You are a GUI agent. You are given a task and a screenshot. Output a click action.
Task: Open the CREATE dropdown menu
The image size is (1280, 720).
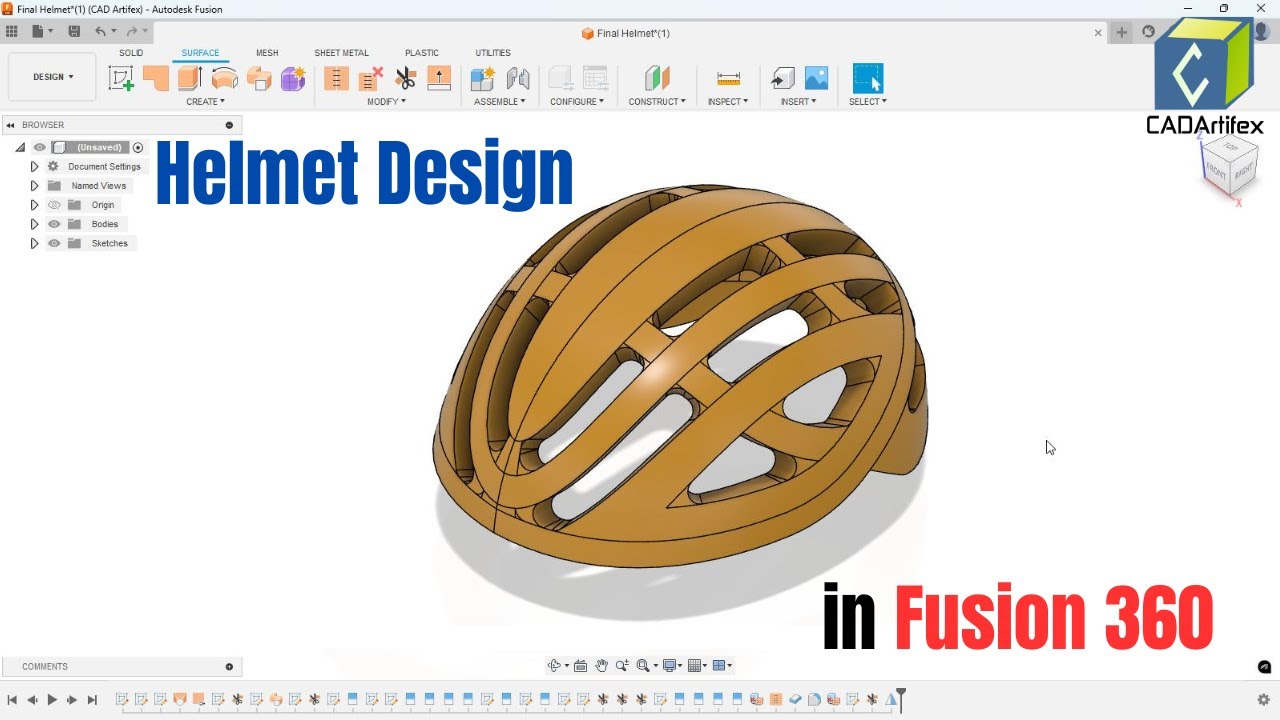205,101
